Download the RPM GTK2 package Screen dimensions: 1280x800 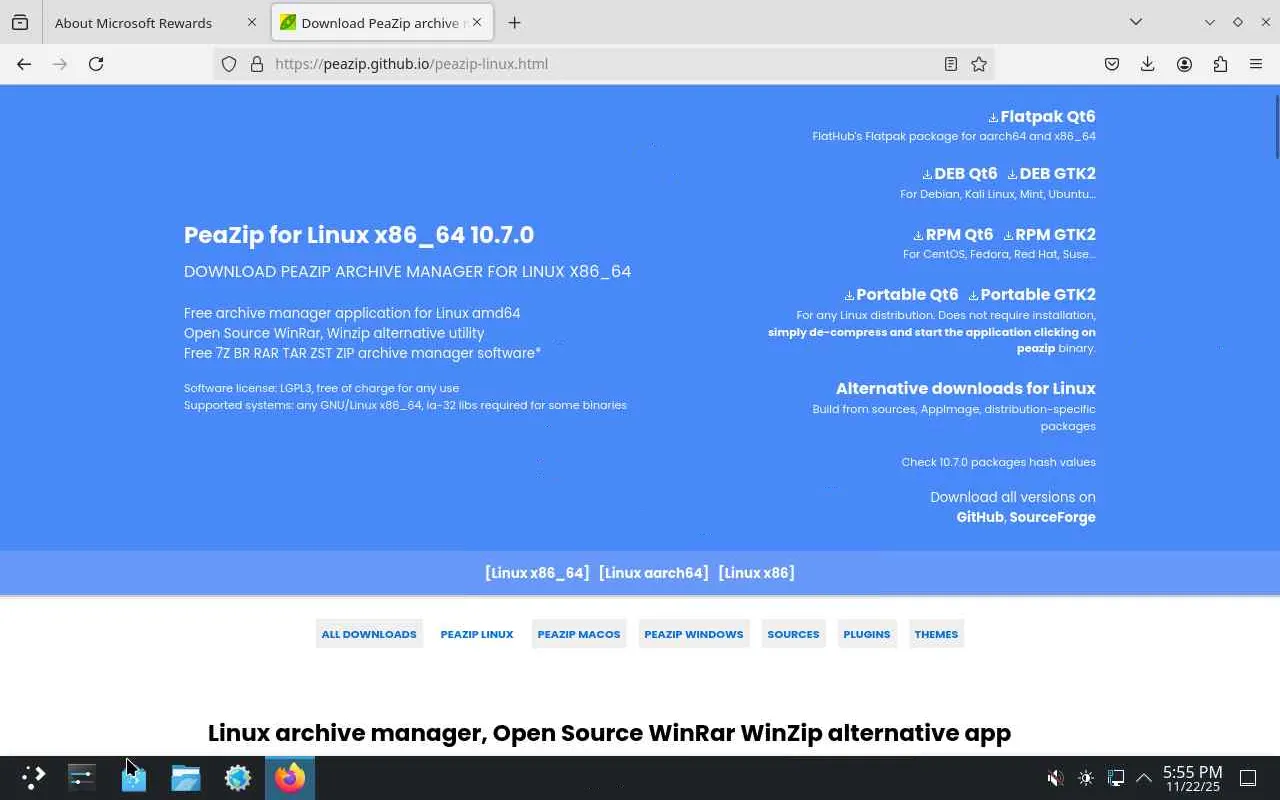pos(1049,235)
